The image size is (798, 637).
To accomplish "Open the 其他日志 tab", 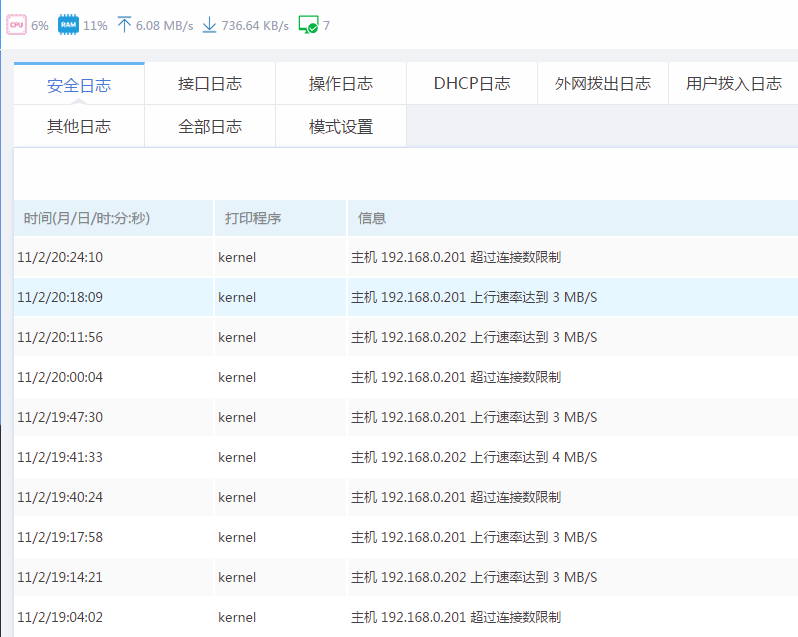I will click(x=79, y=126).
